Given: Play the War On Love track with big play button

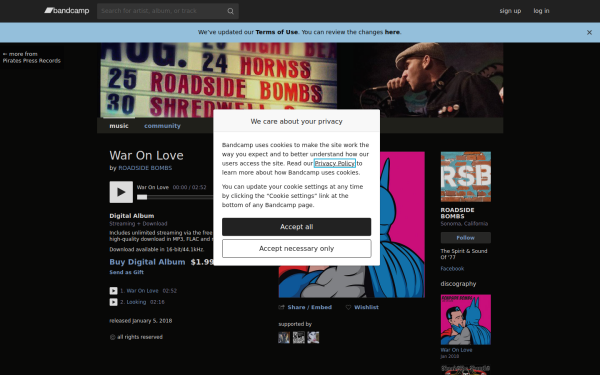Looking at the screenshot, I should (x=121, y=192).
